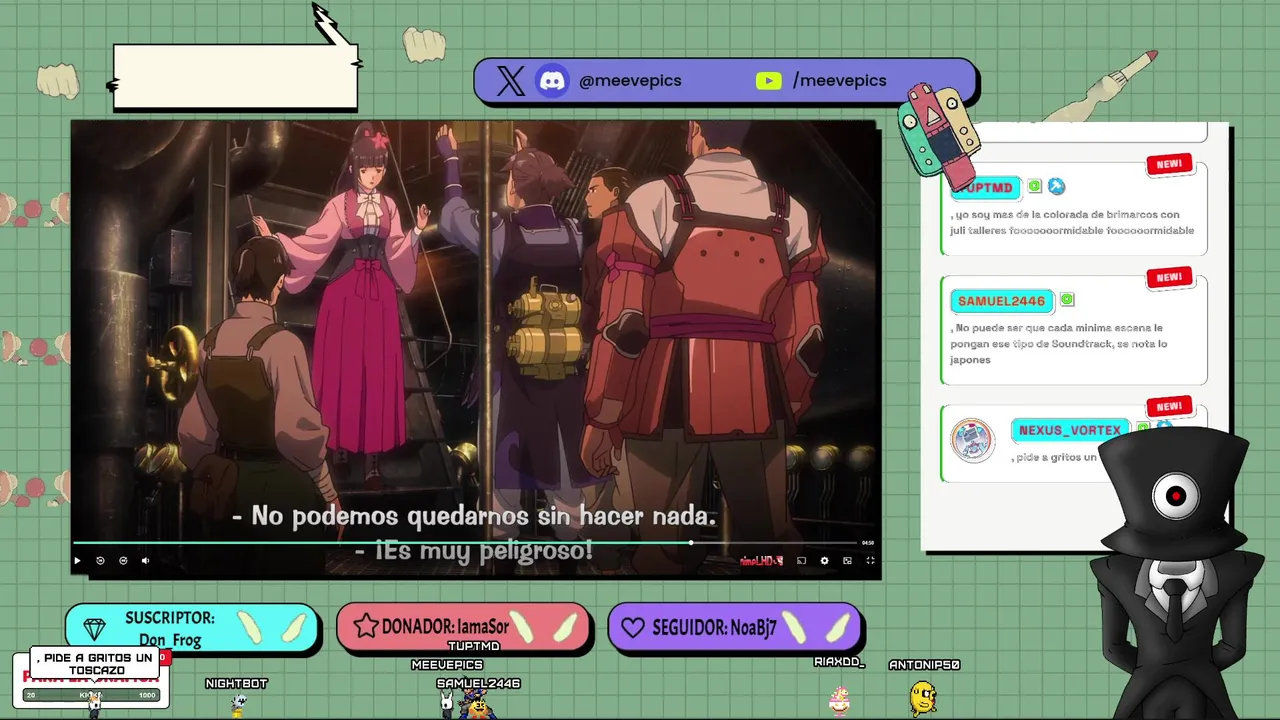Click TUPTMD's chat message text
The width and height of the screenshot is (1280, 720).
coord(1072,222)
